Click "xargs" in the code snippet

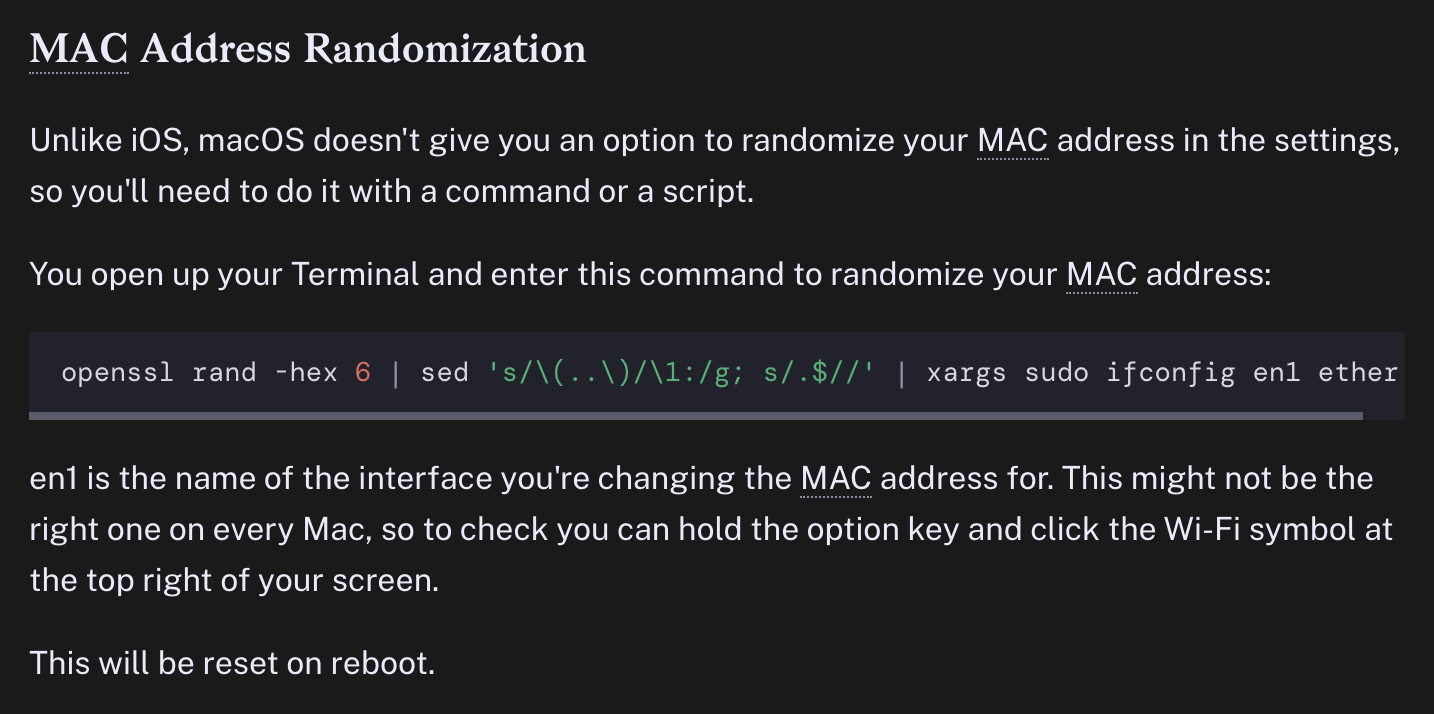tap(967, 373)
